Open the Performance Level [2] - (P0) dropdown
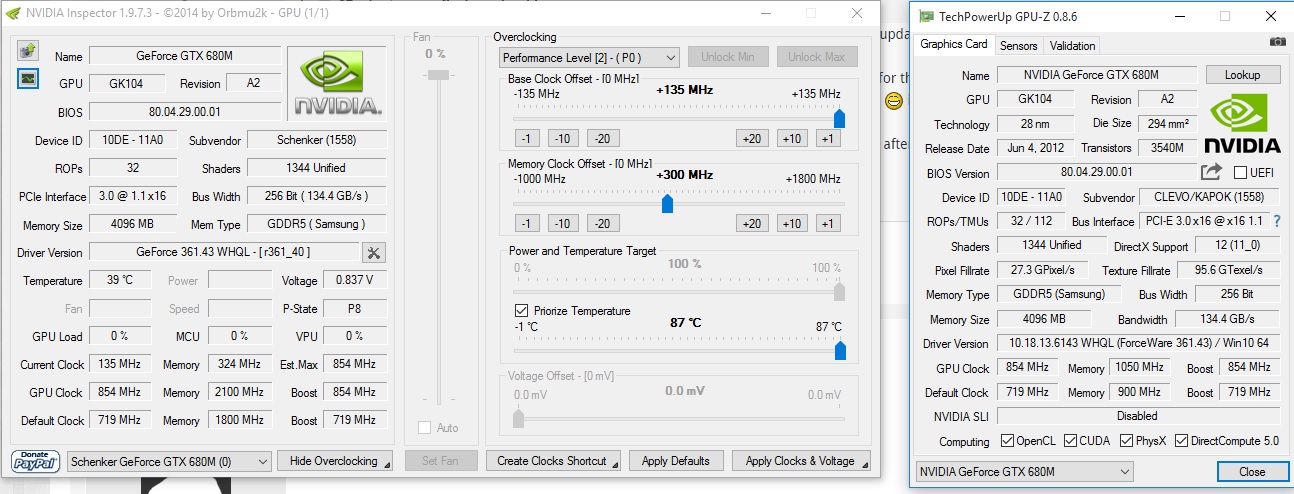Screen dimensions: 1294x494 tap(588, 58)
